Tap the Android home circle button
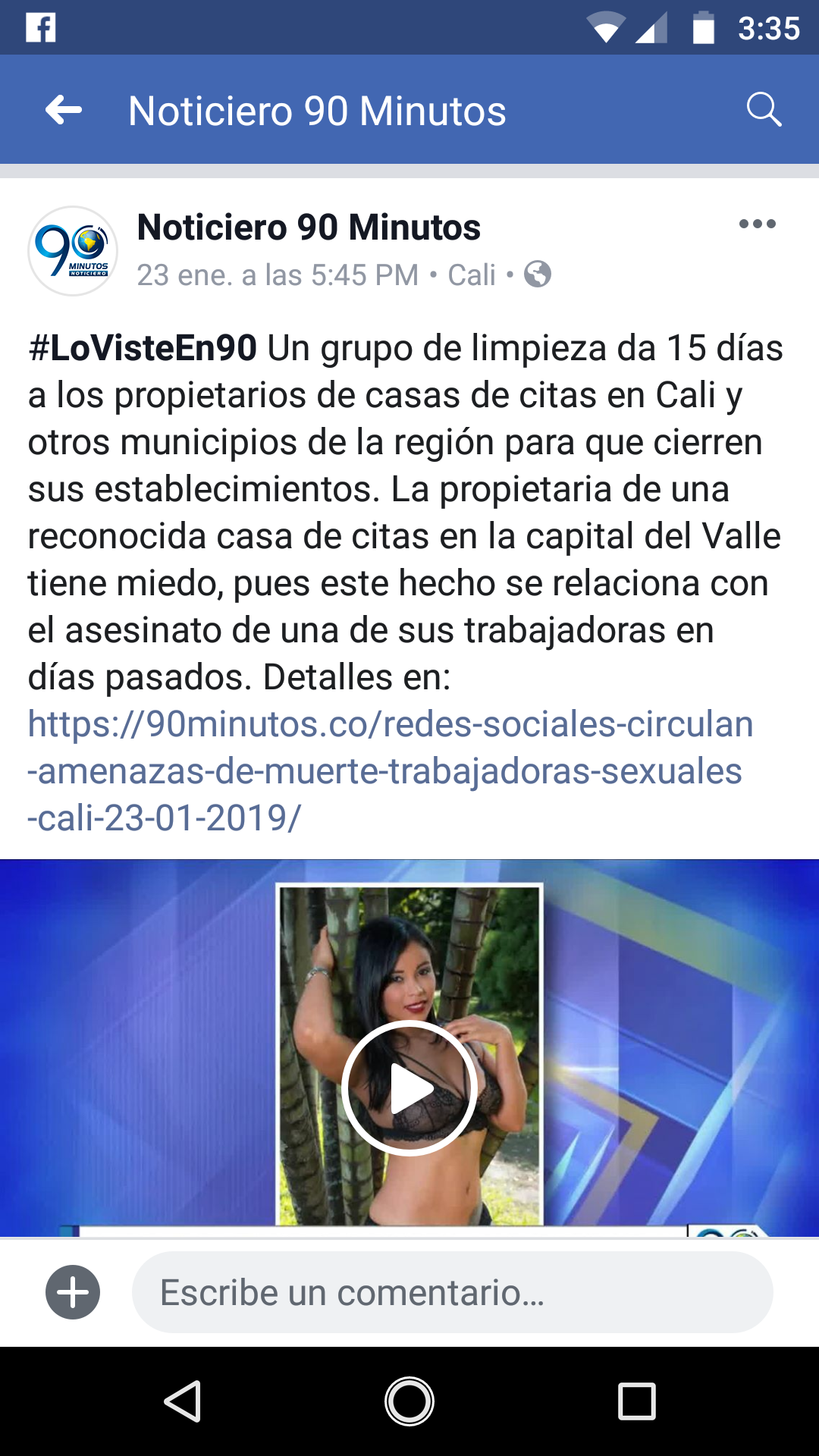 point(409,1401)
